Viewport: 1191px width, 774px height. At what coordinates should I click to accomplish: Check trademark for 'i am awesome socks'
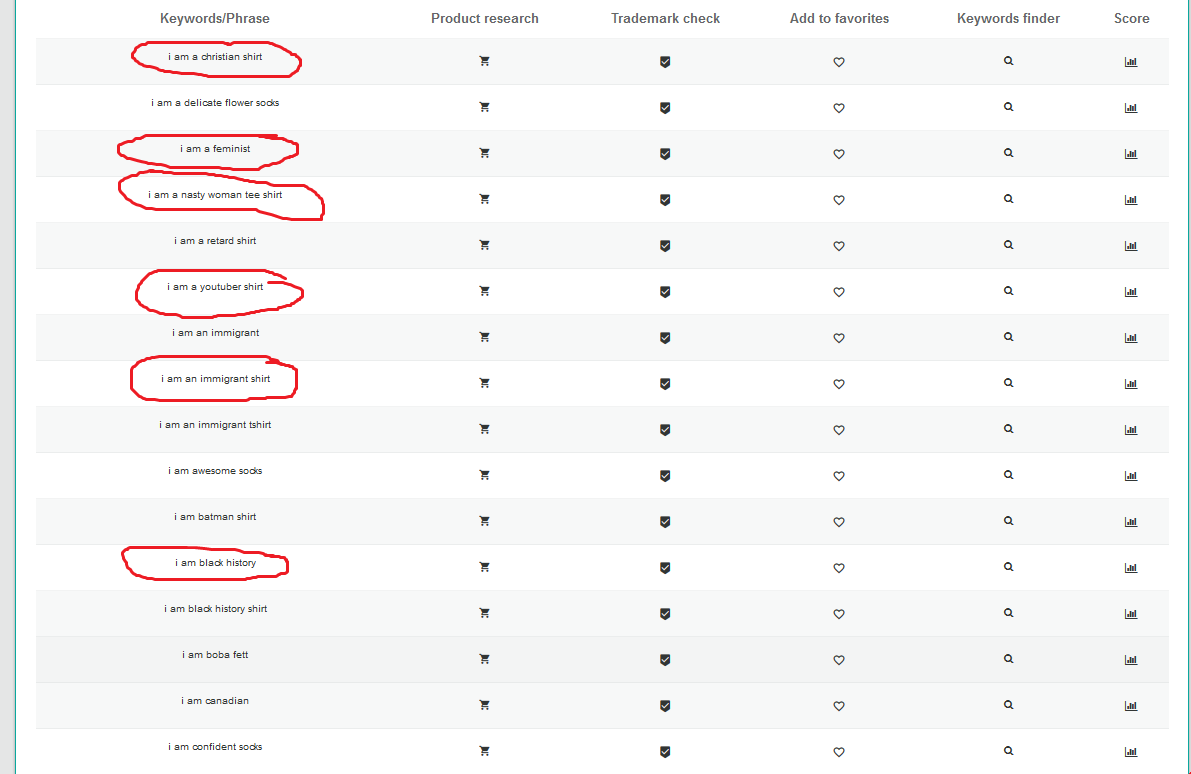pyautogui.click(x=665, y=475)
